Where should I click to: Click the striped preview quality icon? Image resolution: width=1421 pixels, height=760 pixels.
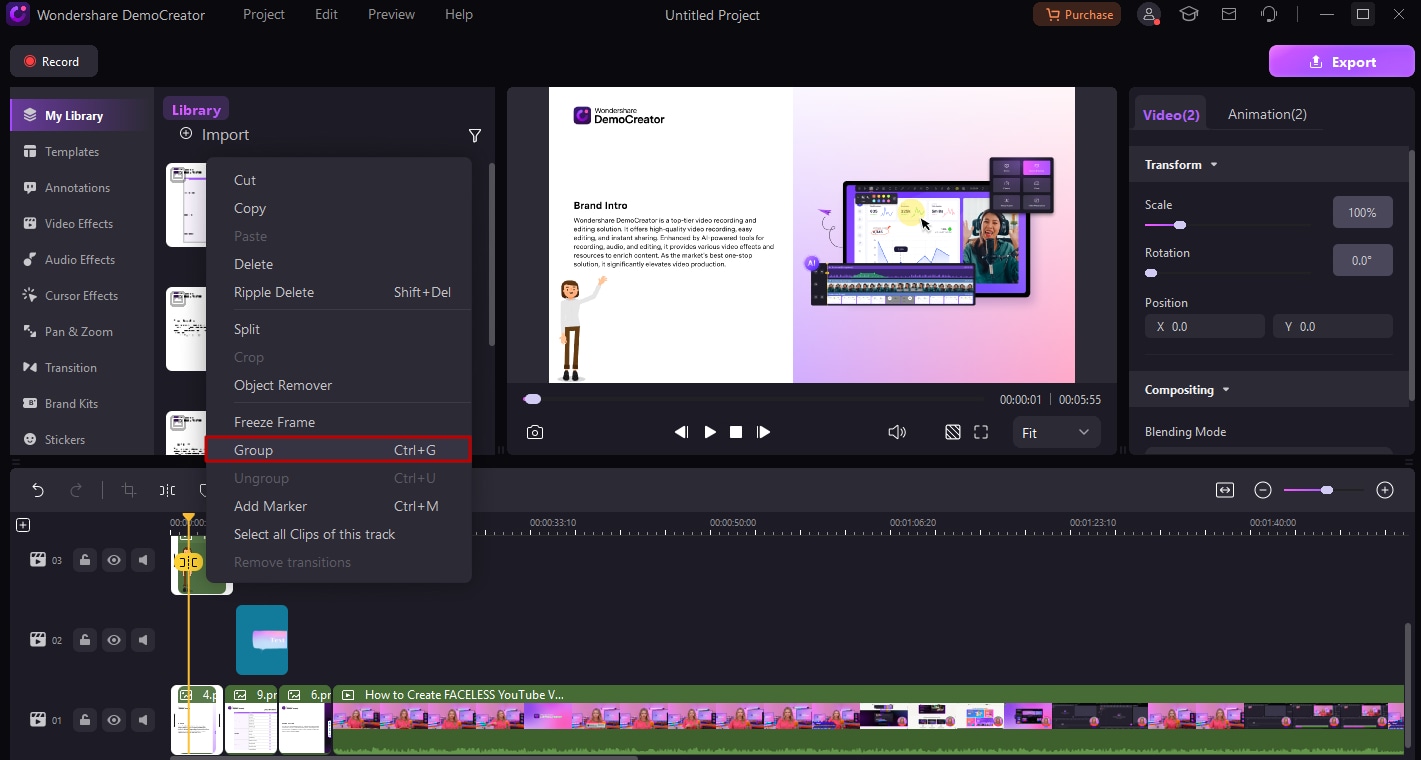[x=953, y=432]
